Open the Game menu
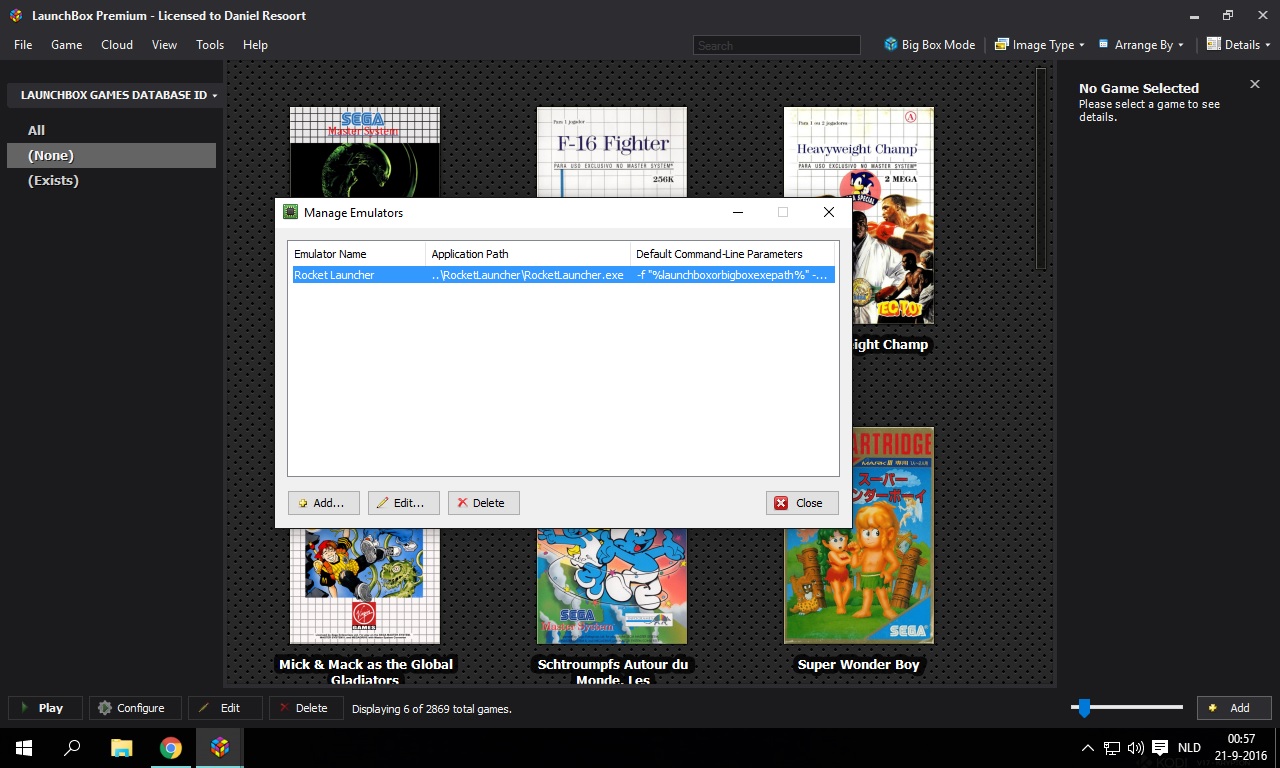Viewport: 1280px width, 768px height. point(67,45)
